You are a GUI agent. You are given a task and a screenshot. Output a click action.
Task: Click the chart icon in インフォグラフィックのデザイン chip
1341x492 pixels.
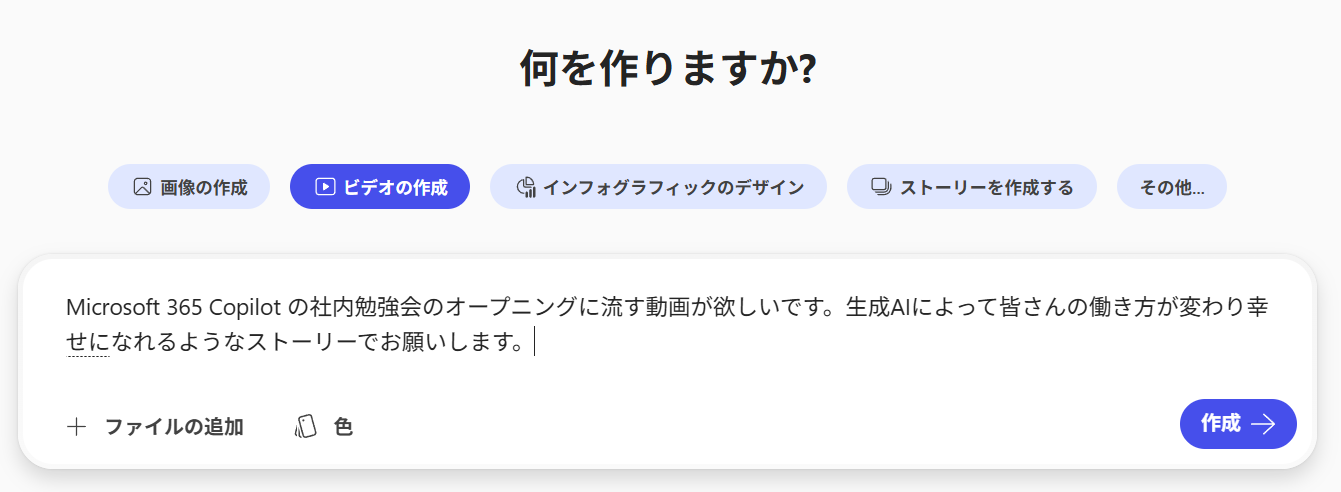526,187
